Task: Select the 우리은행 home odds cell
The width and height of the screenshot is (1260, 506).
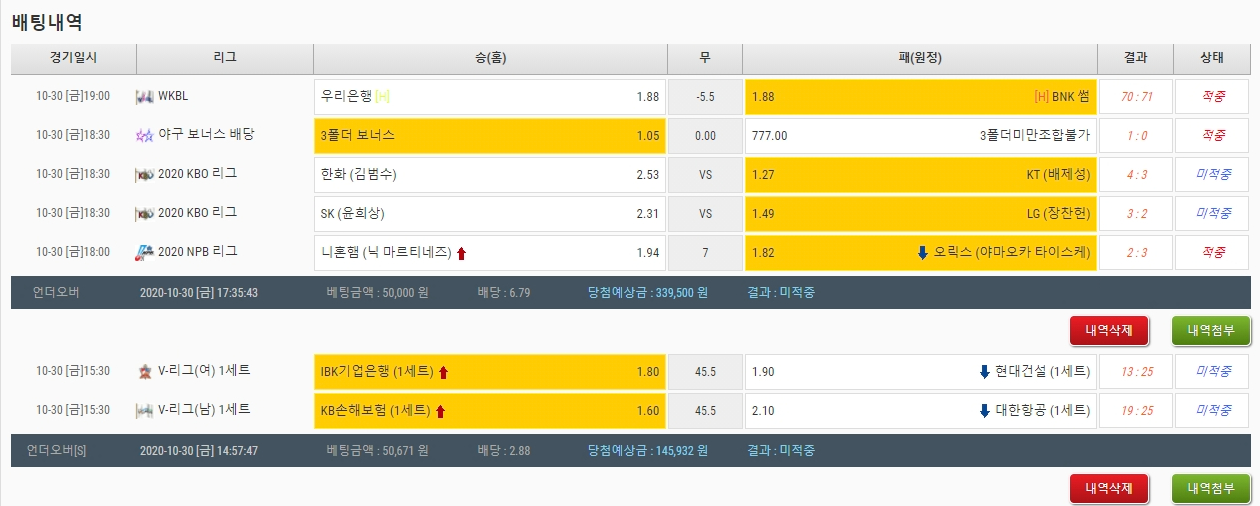Action: point(489,97)
